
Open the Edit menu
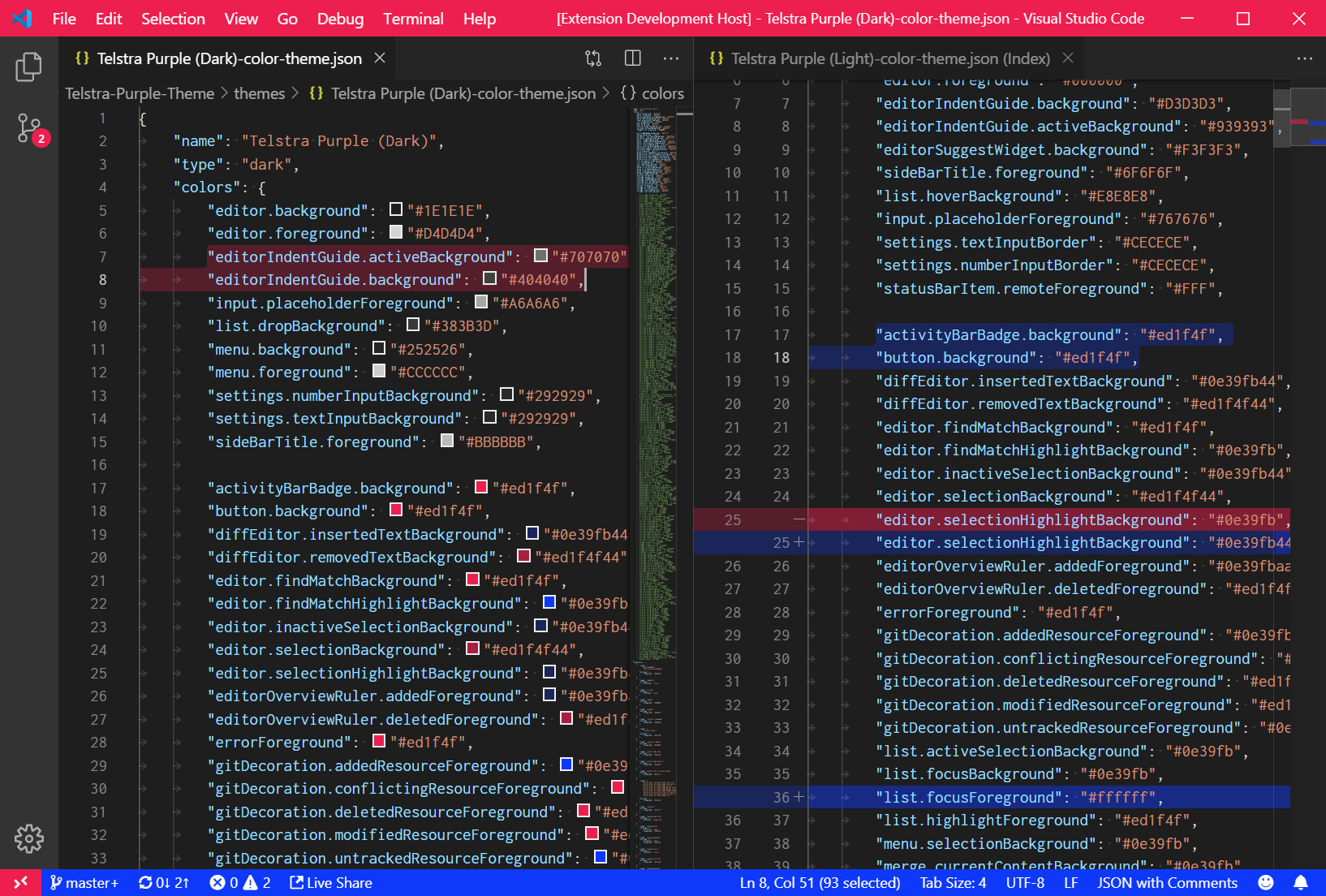(x=109, y=18)
